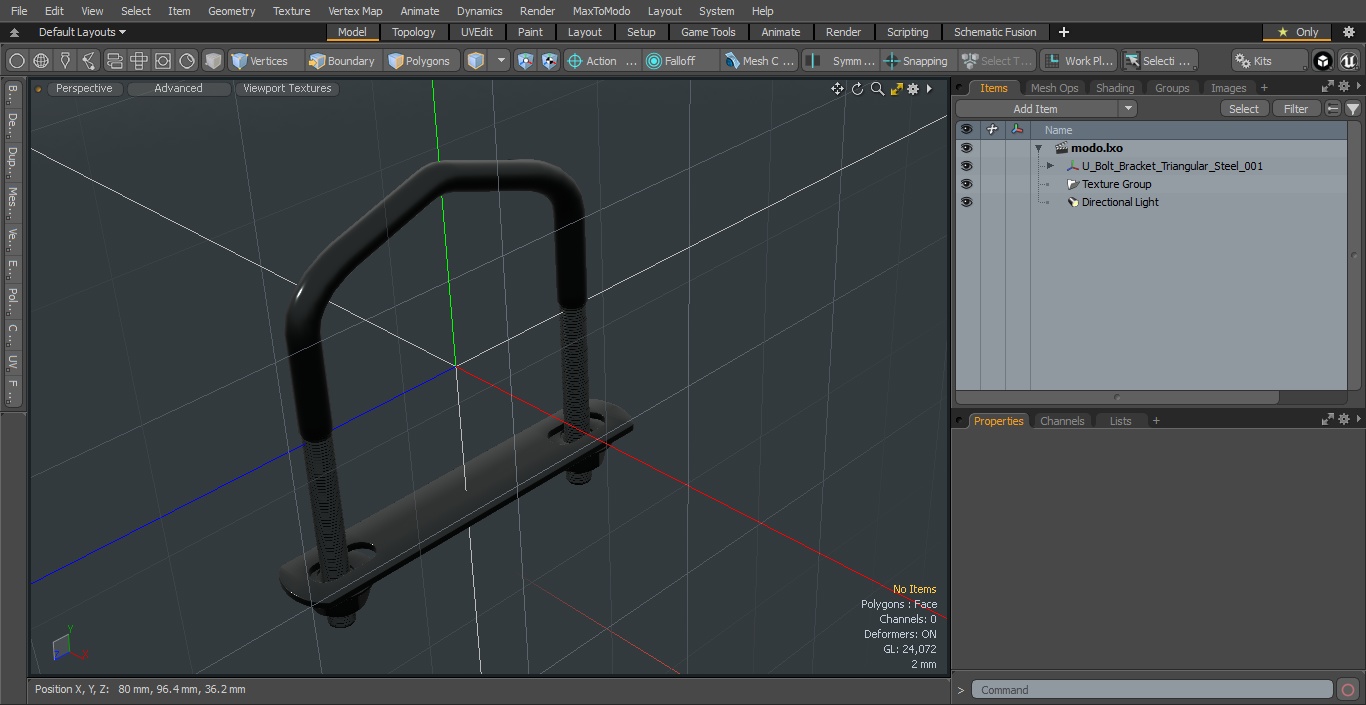Open the Shading tab
The height and width of the screenshot is (705, 1366).
pyautogui.click(x=1115, y=88)
